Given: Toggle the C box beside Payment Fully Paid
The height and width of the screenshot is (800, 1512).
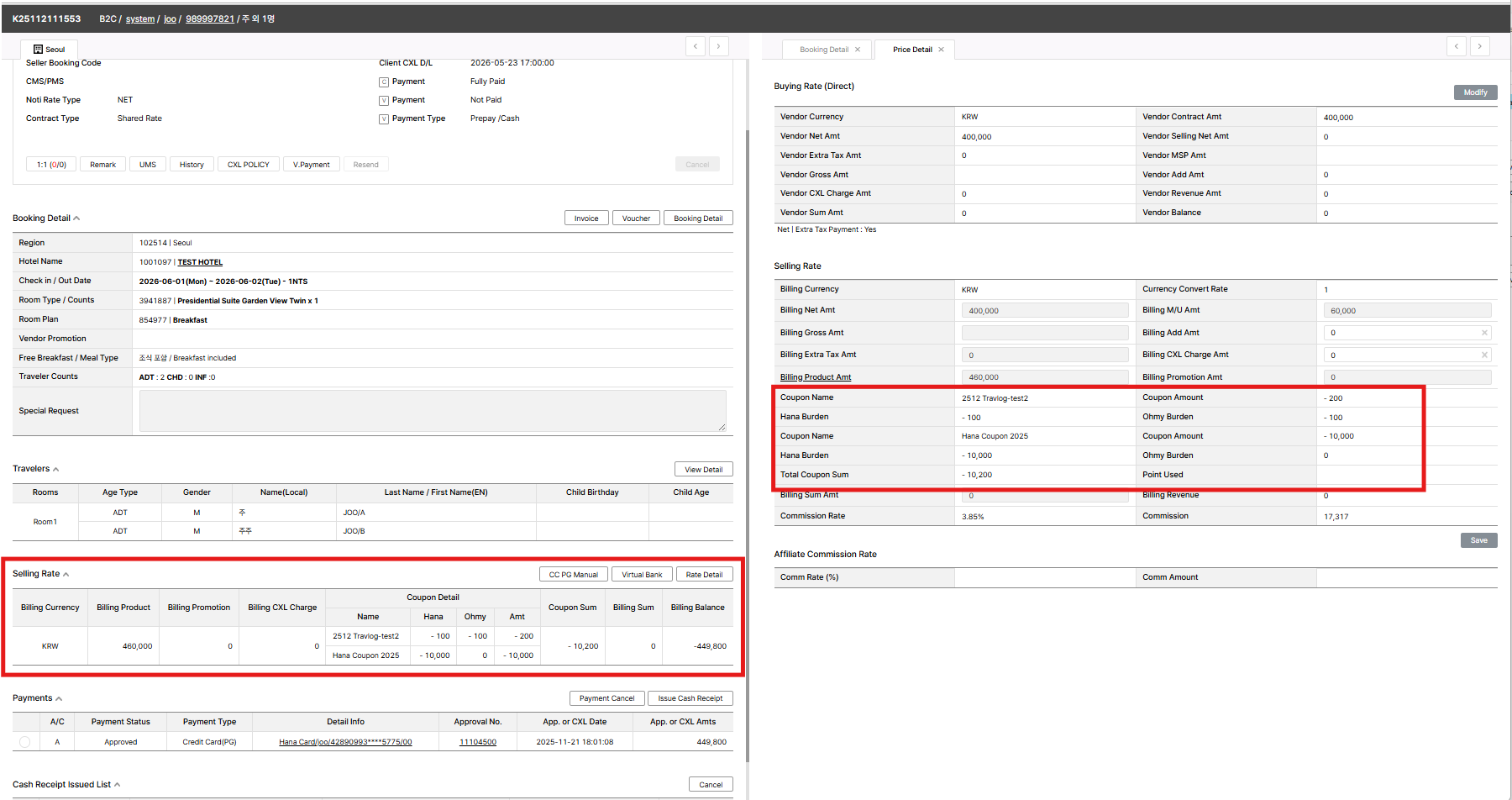Looking at the screenshot, I should tap(384, 82).
